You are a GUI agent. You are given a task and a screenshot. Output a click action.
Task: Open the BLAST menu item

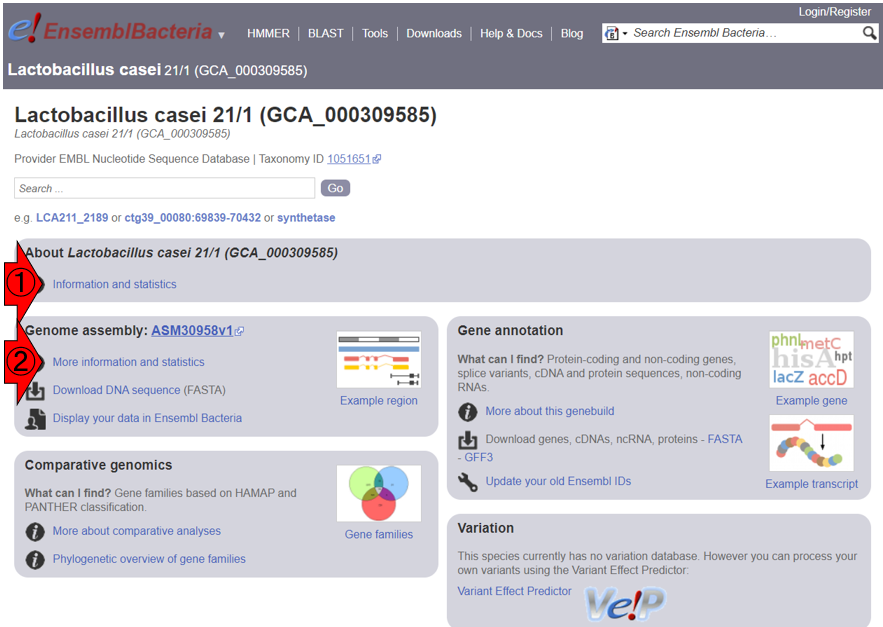pos(325,33)
